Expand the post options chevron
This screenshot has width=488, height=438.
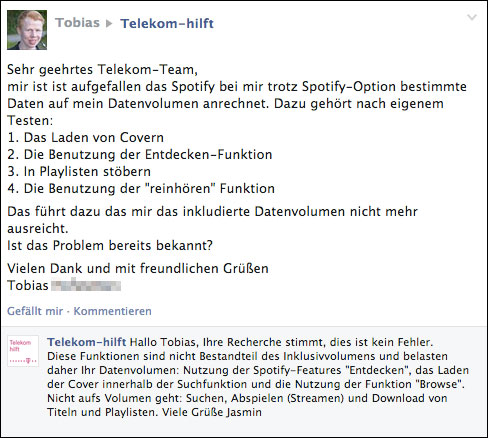[472, 18]
